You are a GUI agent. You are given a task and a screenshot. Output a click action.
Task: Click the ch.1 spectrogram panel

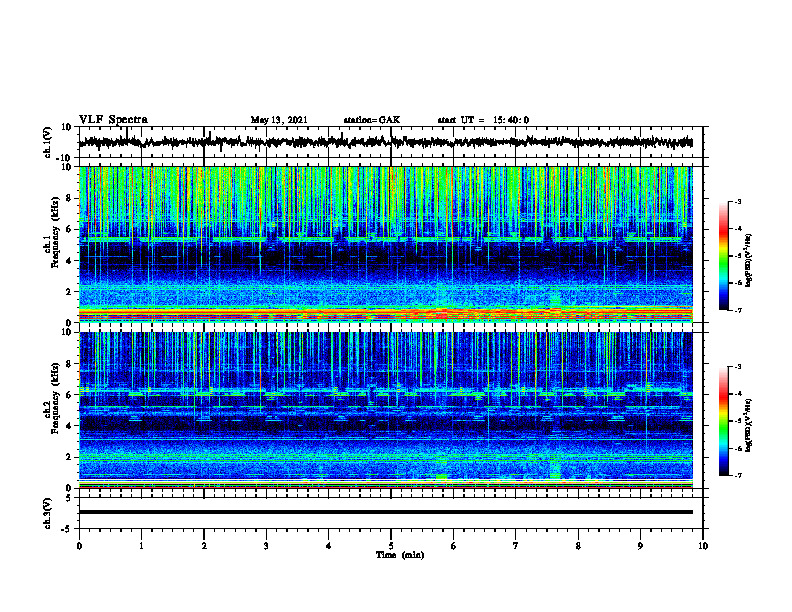386,244
